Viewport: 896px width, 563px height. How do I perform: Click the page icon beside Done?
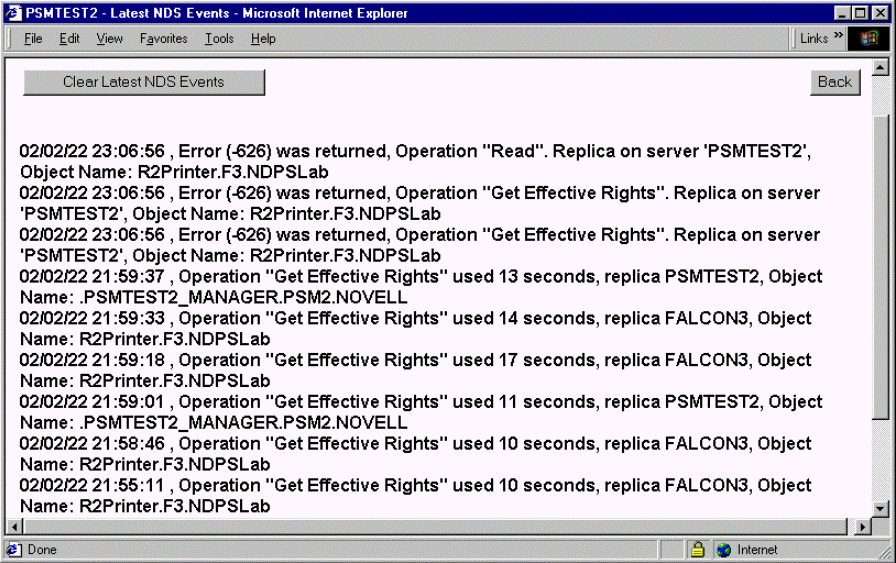(14, 550)
